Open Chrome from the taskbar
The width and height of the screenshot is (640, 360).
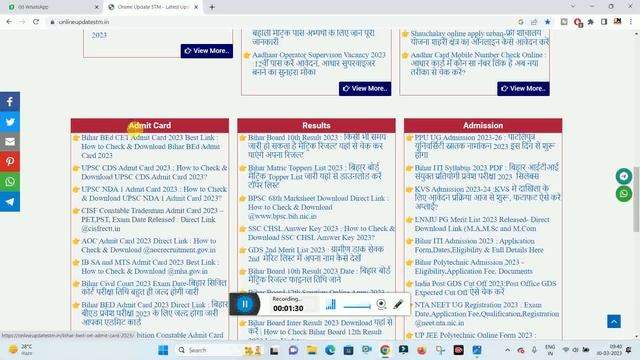(x=385, y=350)
